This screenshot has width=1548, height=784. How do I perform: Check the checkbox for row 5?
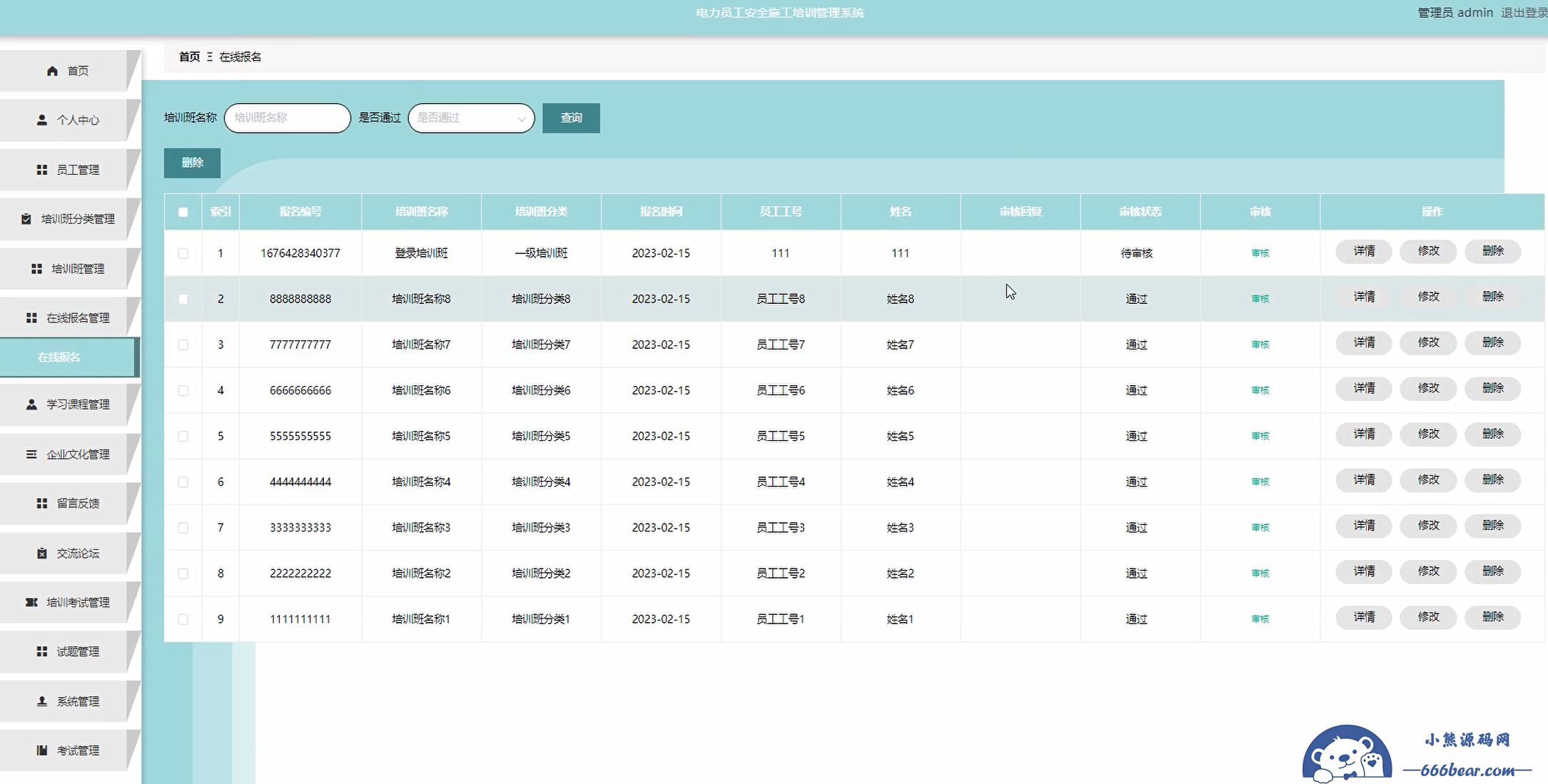coord(183,436)
